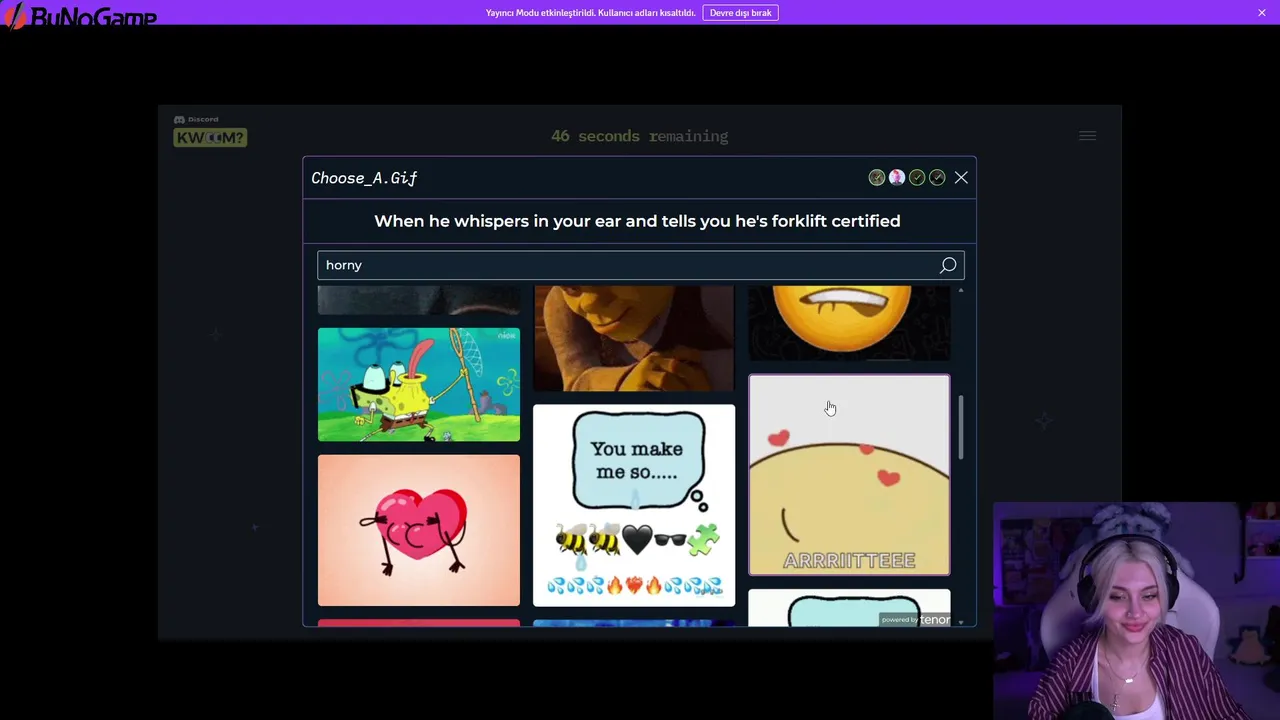Click the Choose_A.Gif dialog title

coord(364,178)
